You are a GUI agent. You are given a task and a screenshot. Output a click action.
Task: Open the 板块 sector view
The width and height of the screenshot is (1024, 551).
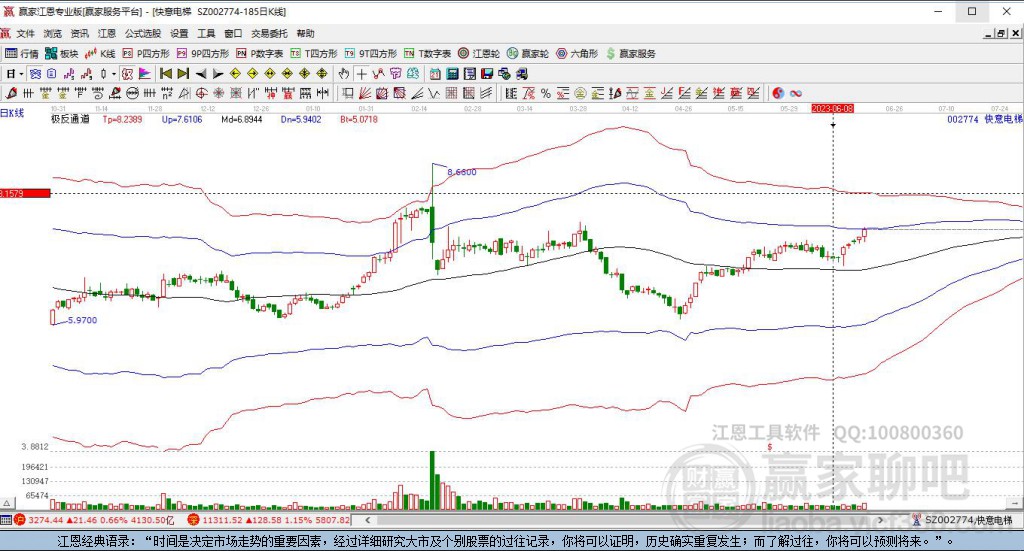(62, 54)
